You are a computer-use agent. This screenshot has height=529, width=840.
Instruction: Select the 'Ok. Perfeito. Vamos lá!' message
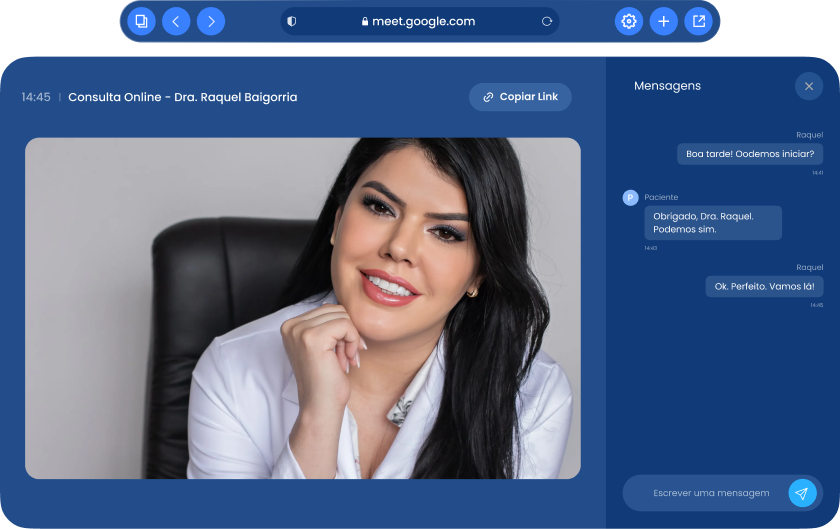click(764, 286)
